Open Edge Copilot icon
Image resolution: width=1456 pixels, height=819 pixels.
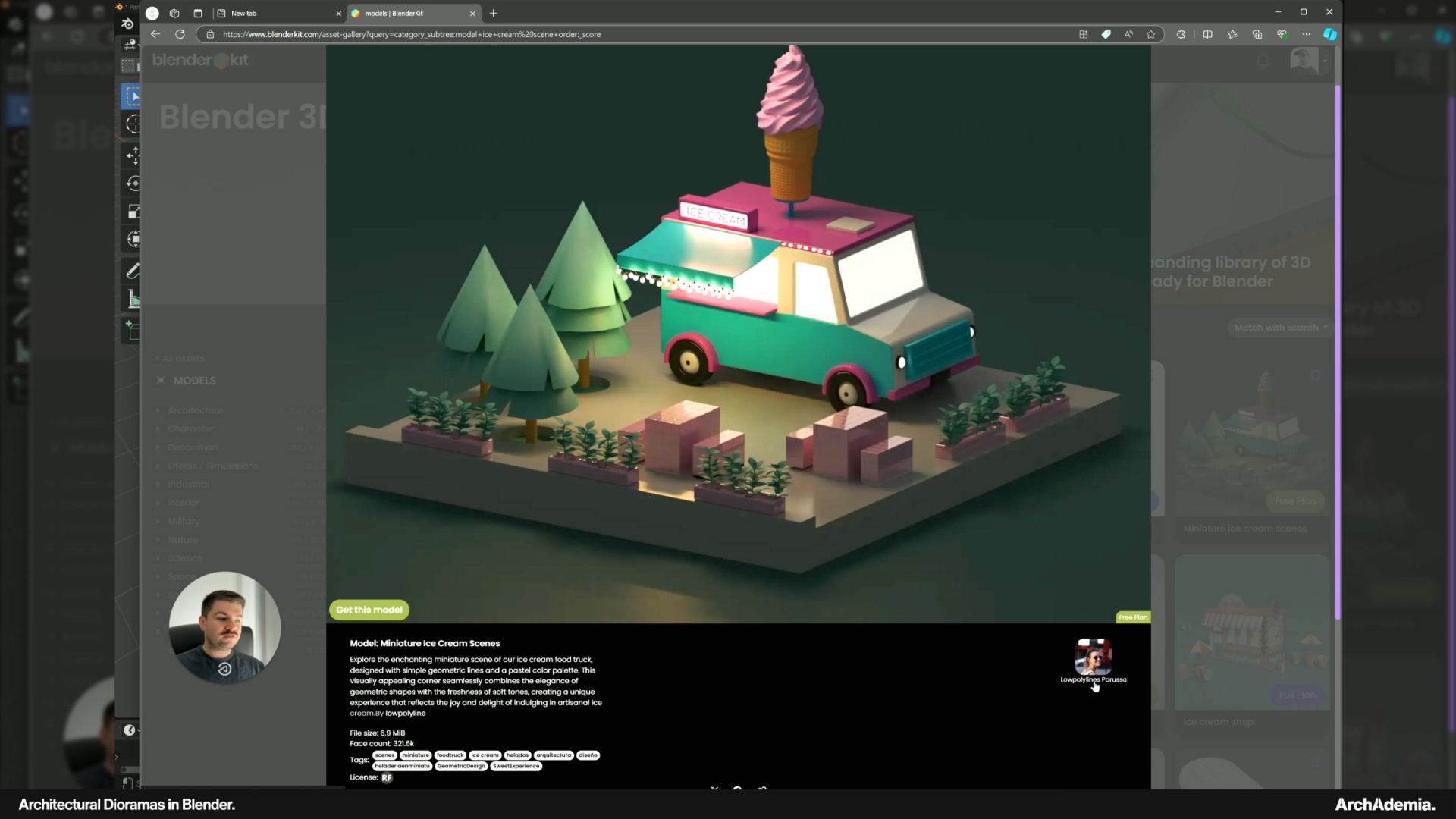1329,34
